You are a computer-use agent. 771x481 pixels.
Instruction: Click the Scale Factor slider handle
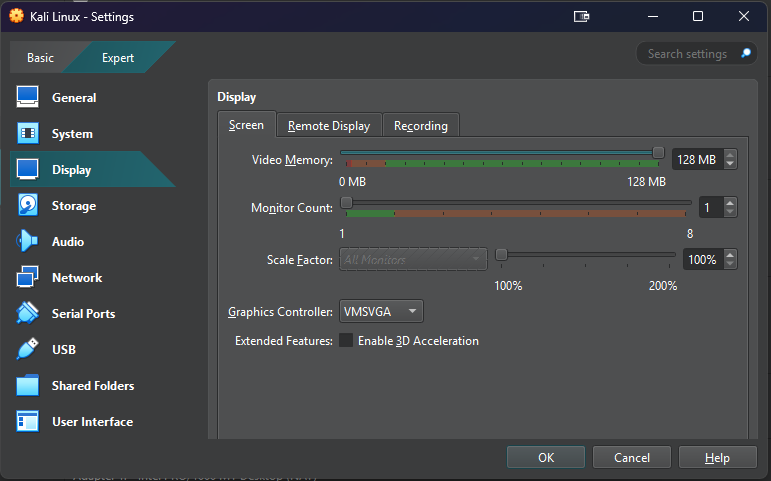[501, 254]
